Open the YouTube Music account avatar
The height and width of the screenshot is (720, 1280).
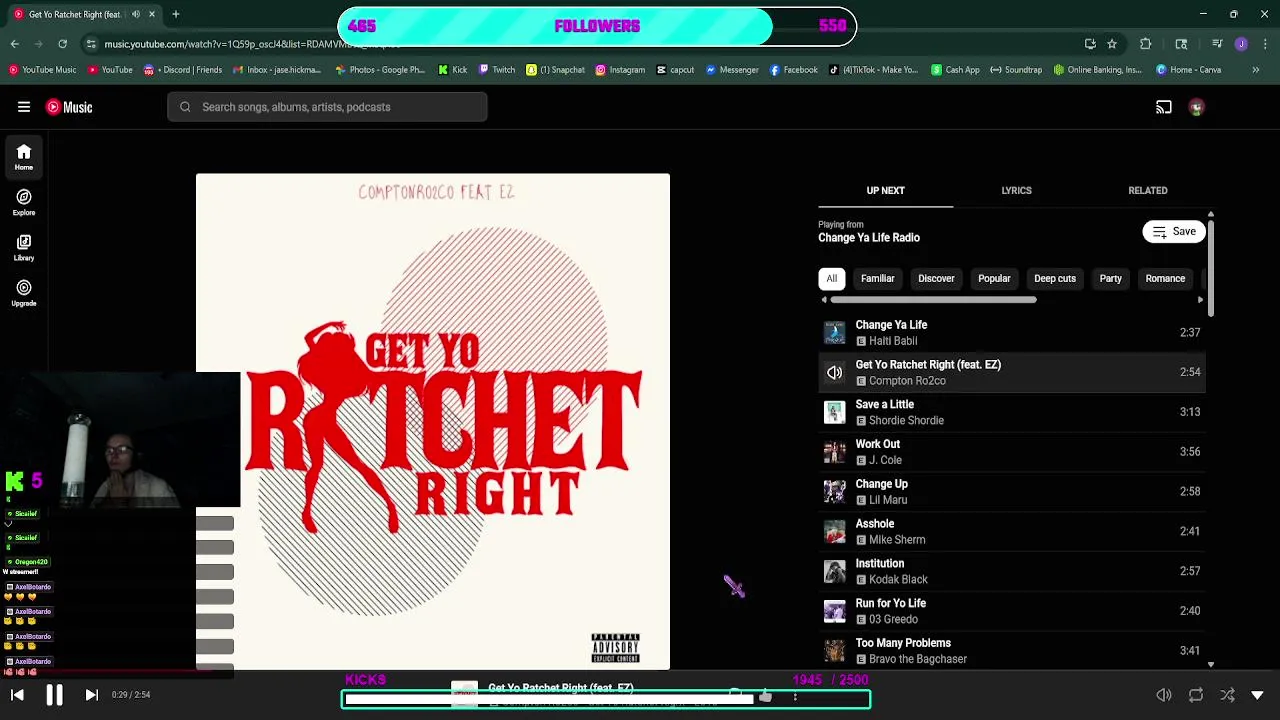pos(1196,107)
